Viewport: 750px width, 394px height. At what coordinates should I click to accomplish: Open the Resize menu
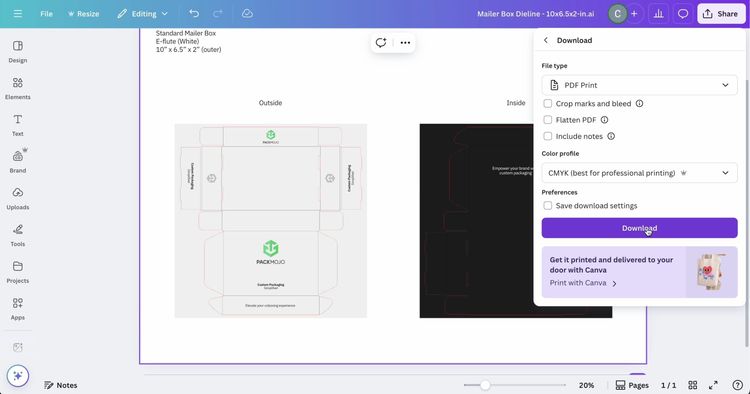pos(83,14)
